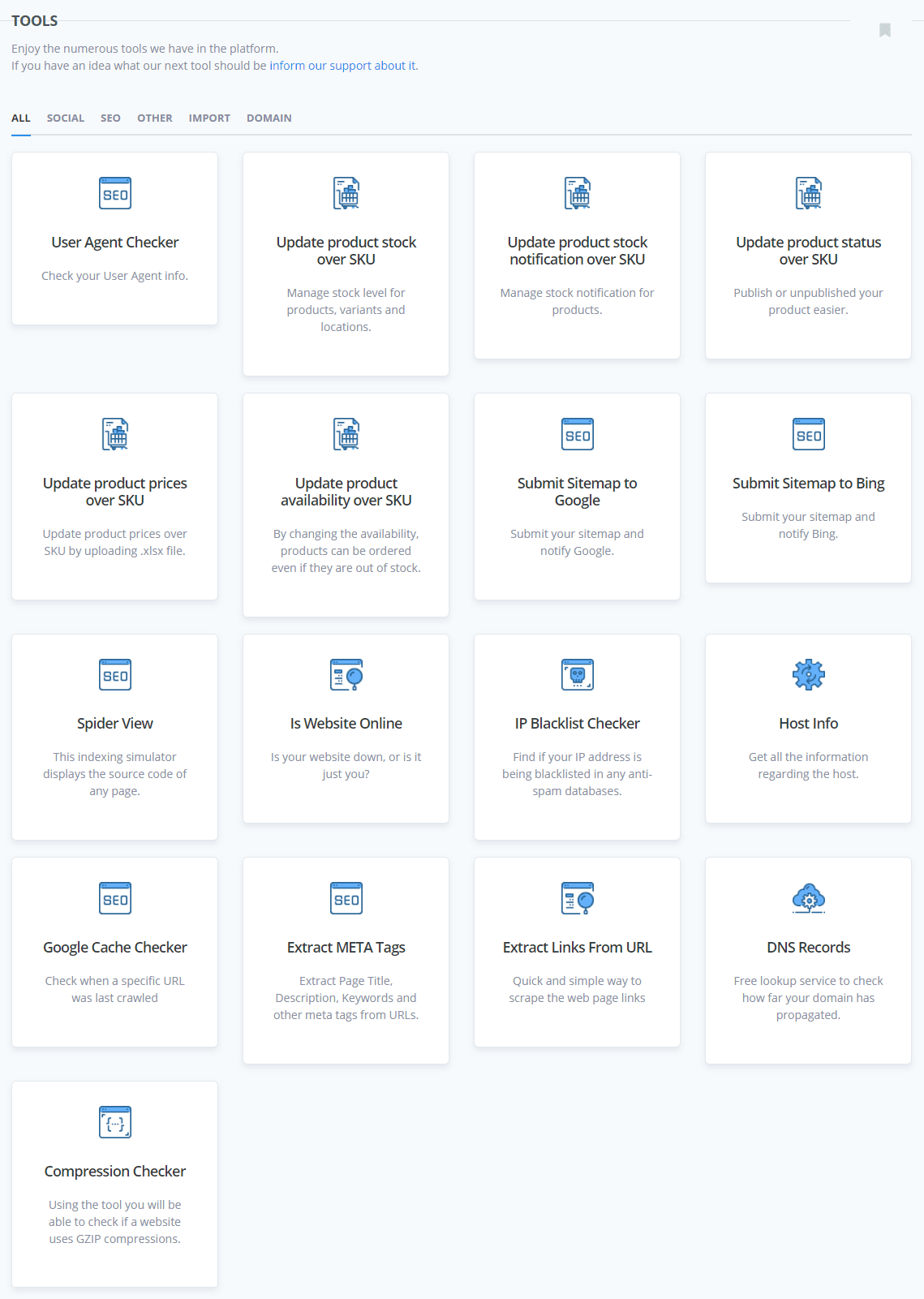The height and width of the screenshot is (1299, 924).
Task: Click the Is Website Online magnifier icon
Action: 346,674
